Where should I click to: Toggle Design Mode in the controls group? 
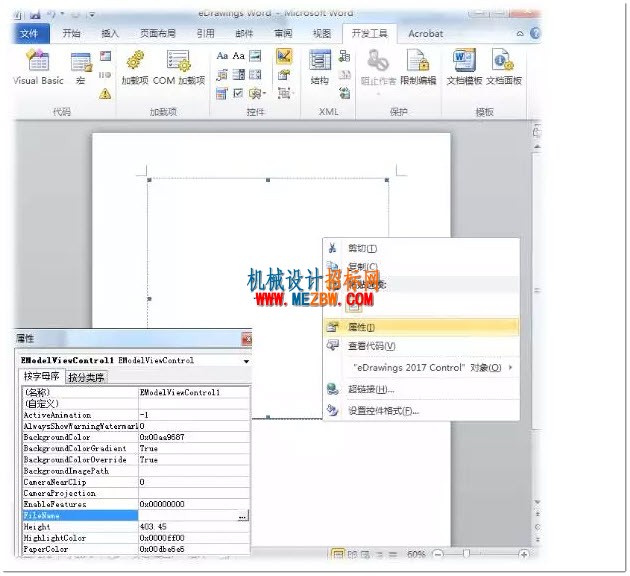point(284,56)
